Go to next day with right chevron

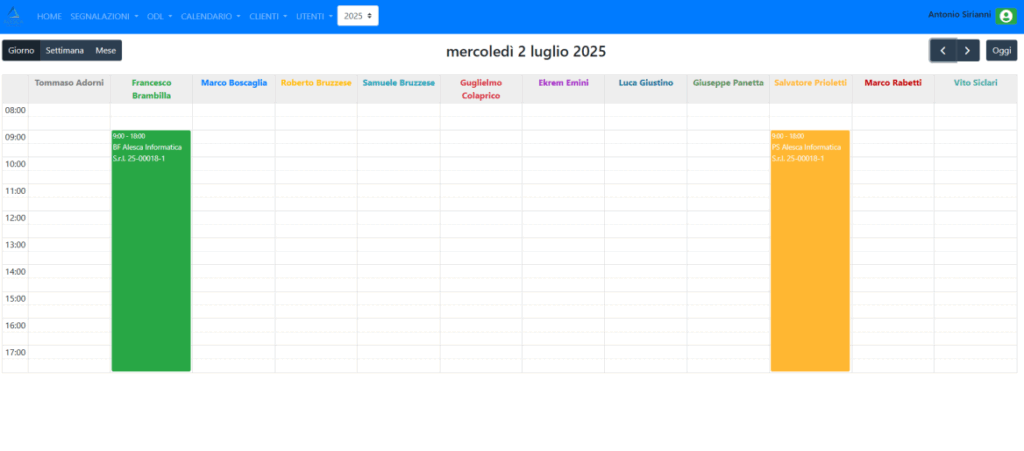[x=967, y=51]
